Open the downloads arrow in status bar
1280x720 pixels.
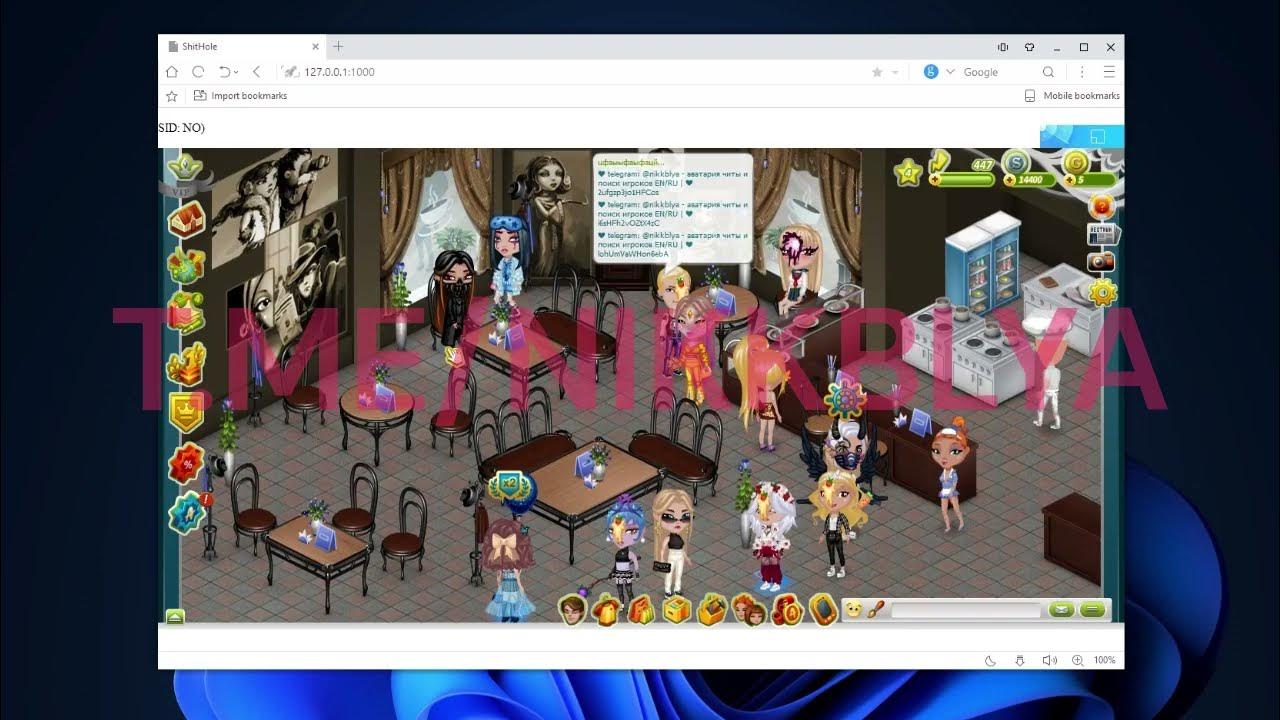(x=1020, y=660)
